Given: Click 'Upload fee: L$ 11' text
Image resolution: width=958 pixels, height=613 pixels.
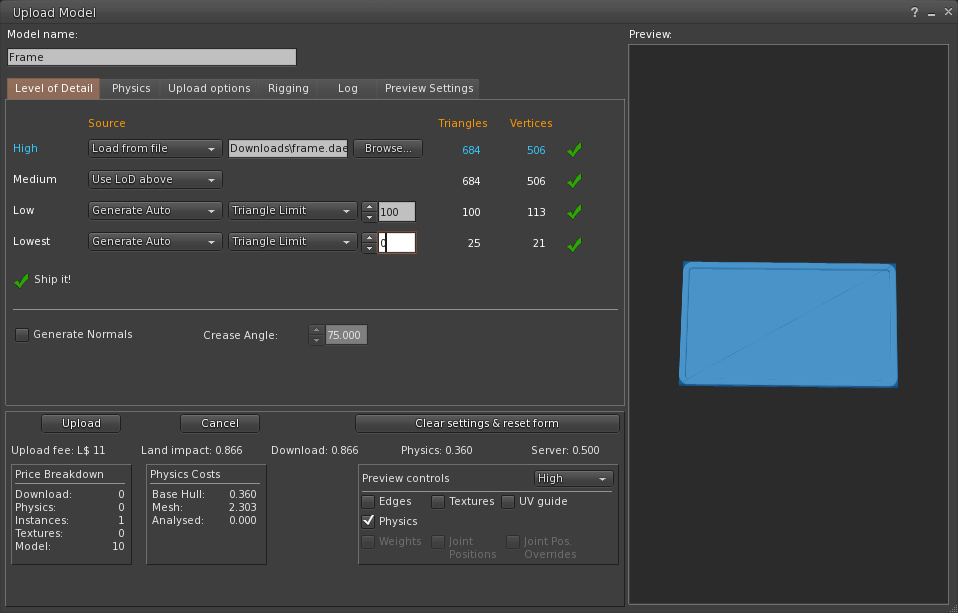Looking at the screenshot, I should [58, 450].
